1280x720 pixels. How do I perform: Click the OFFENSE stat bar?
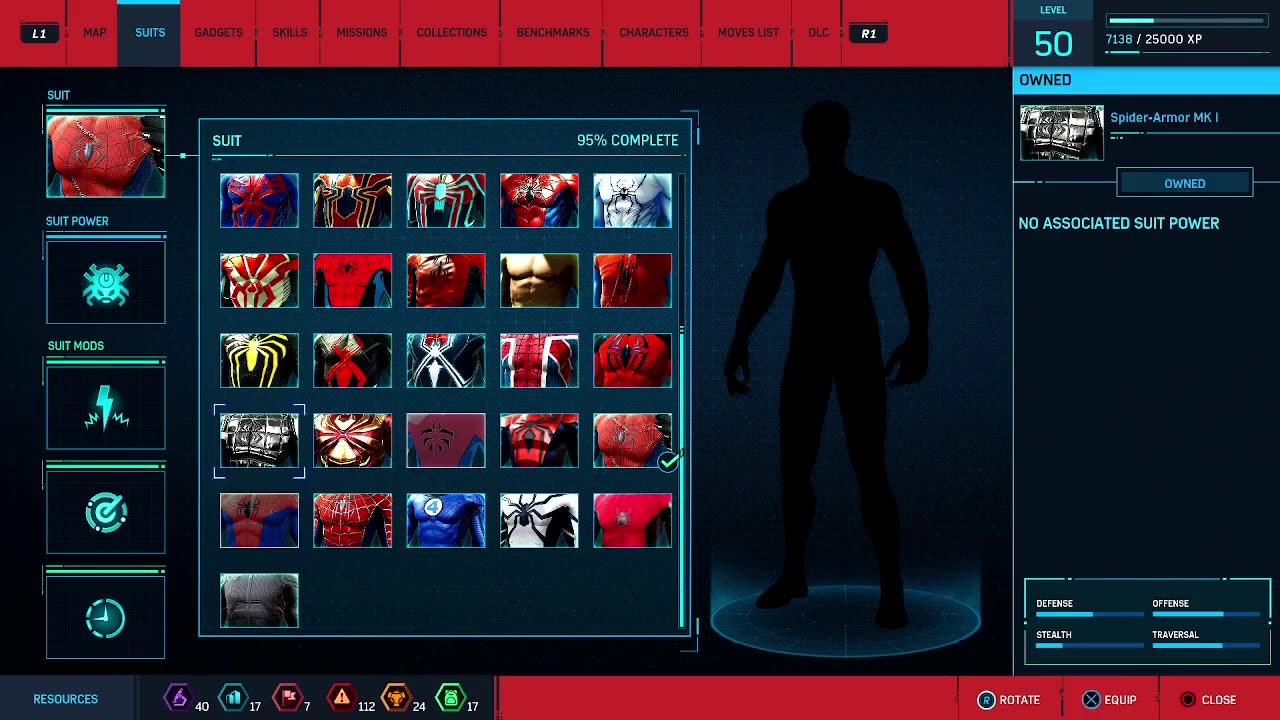pos(1204,614)
